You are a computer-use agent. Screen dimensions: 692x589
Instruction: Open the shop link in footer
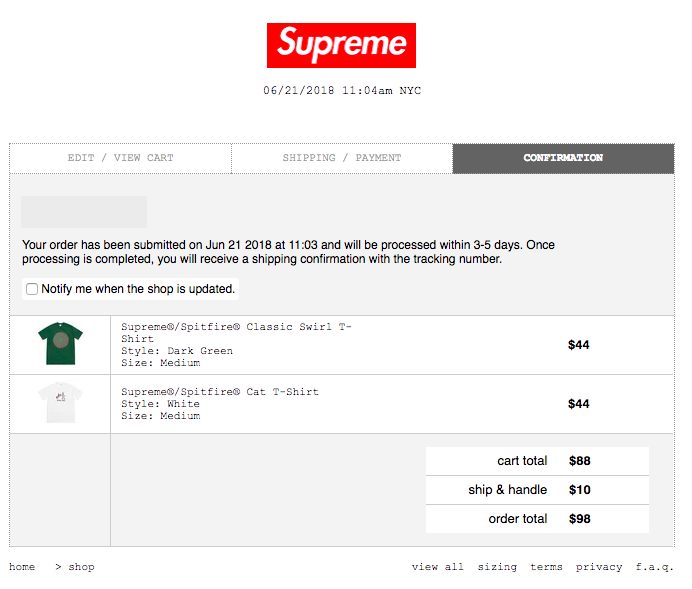pyautogui.click(x=81, y=567)
